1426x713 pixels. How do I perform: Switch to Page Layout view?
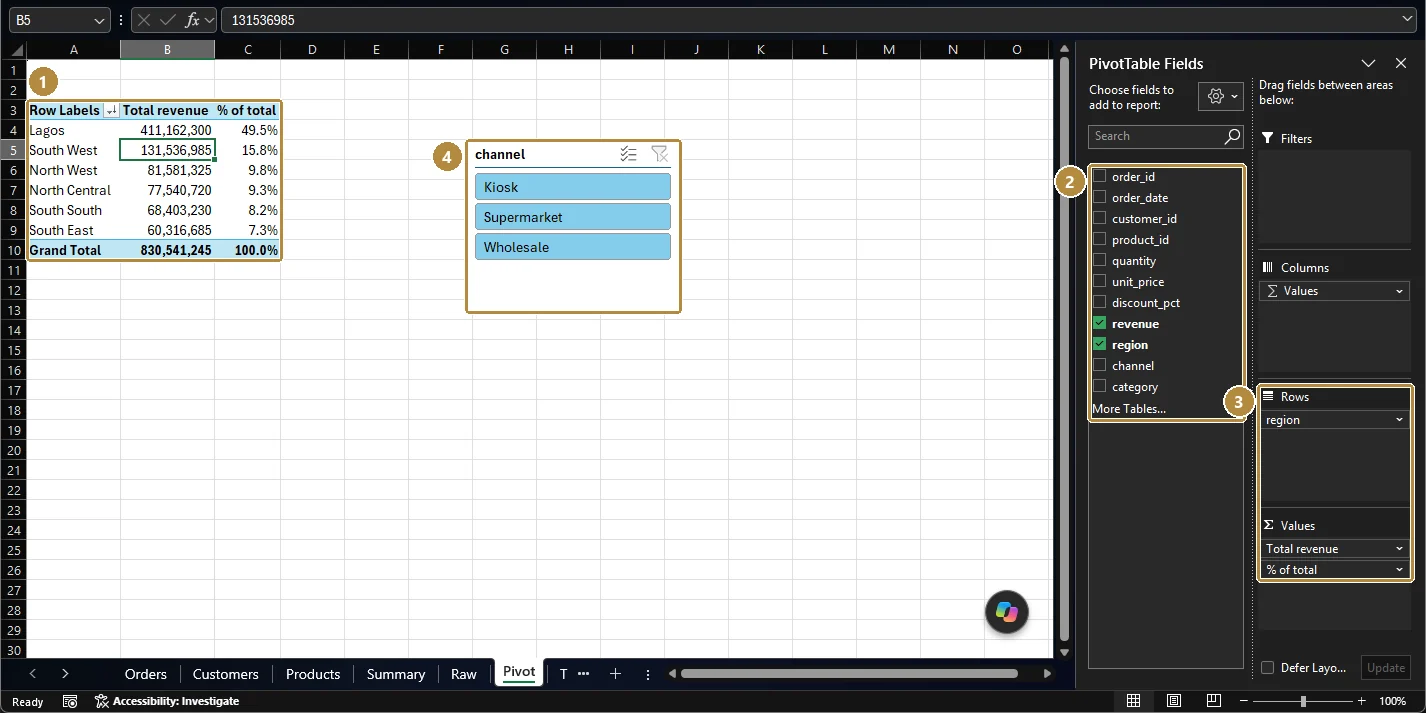pyautogui.click(x=1174, y=701)
